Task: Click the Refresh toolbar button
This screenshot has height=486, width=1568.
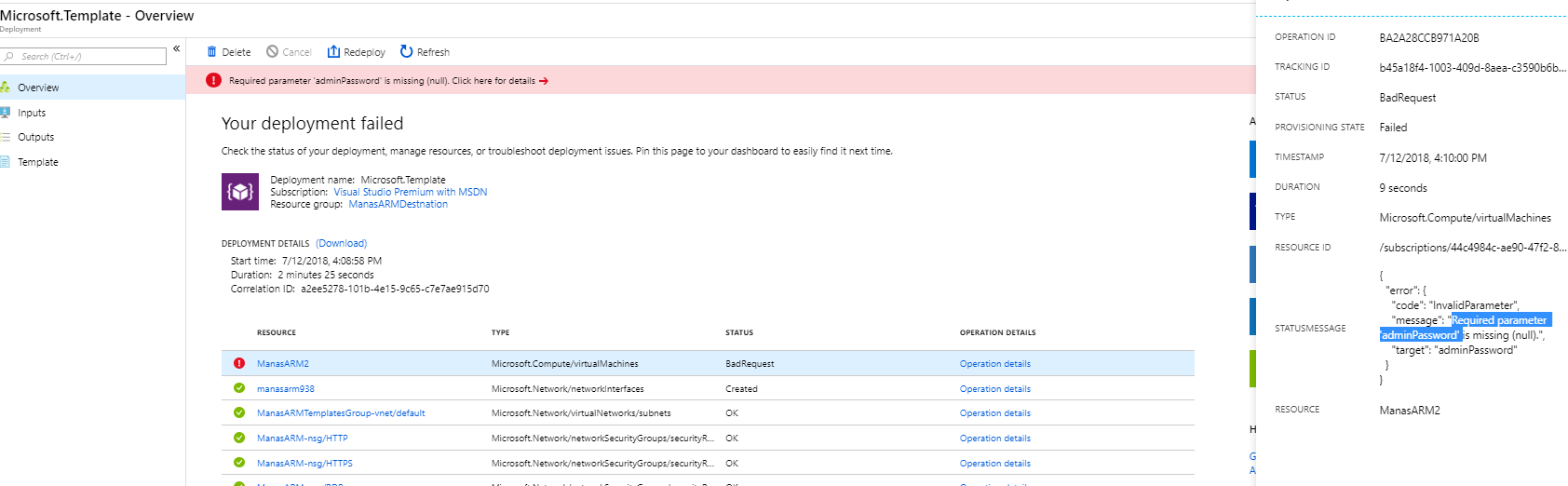Action: pos(426,52)
